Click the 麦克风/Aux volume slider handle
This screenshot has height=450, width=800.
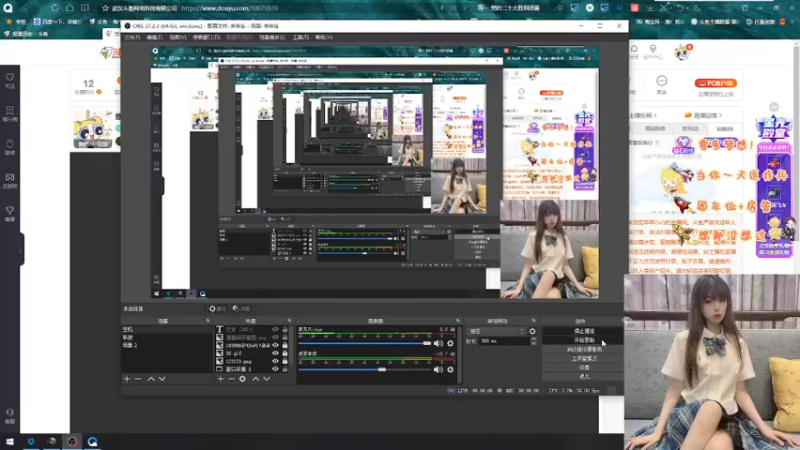pos(427,343)
